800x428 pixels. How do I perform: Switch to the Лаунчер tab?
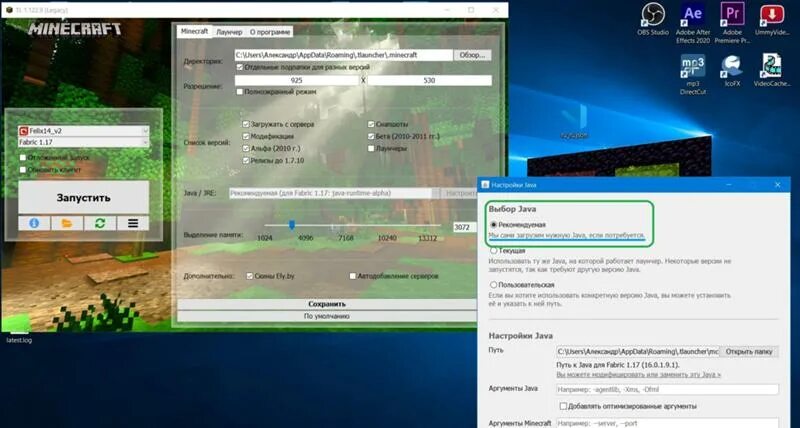pyautogui.click(x=229, y=32)
